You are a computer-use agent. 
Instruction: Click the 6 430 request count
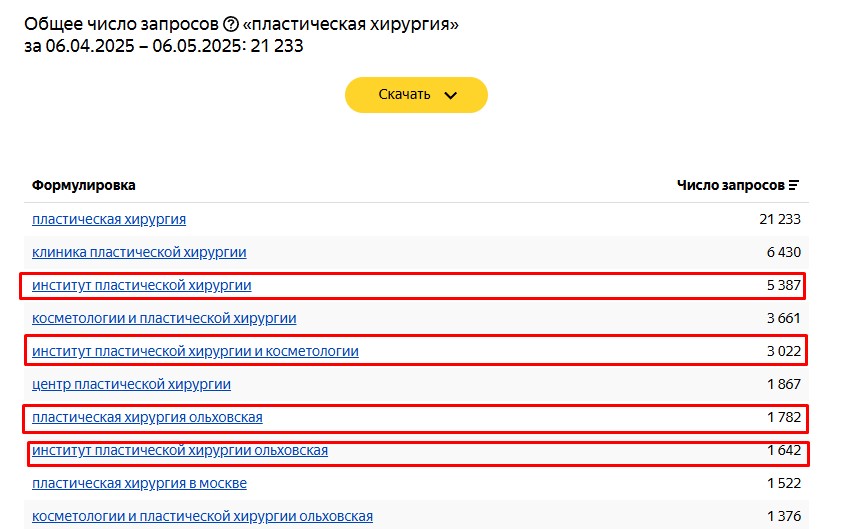click(784, 252)
